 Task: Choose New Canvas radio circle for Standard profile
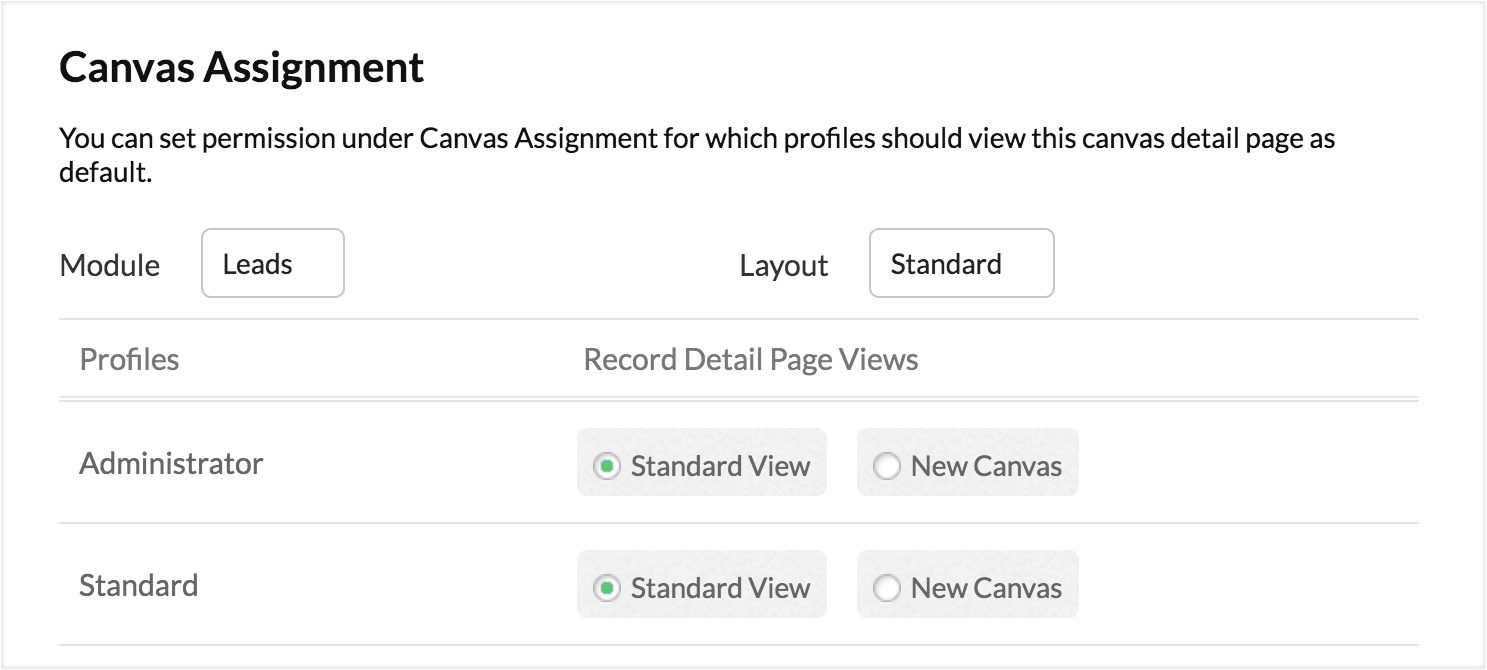(887, 588)
